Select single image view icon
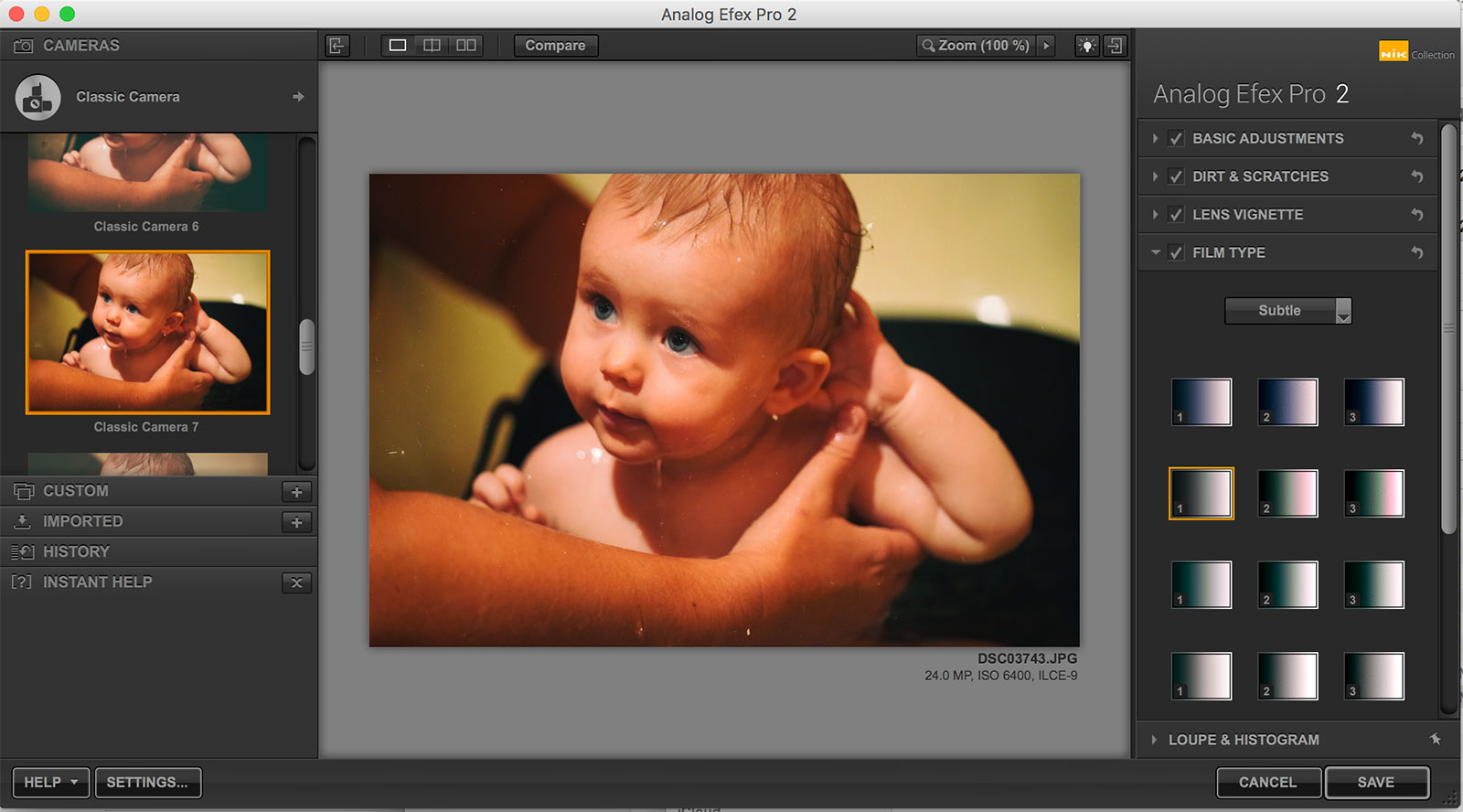This screenshot has height=812, width=1463. click(398, 46)
